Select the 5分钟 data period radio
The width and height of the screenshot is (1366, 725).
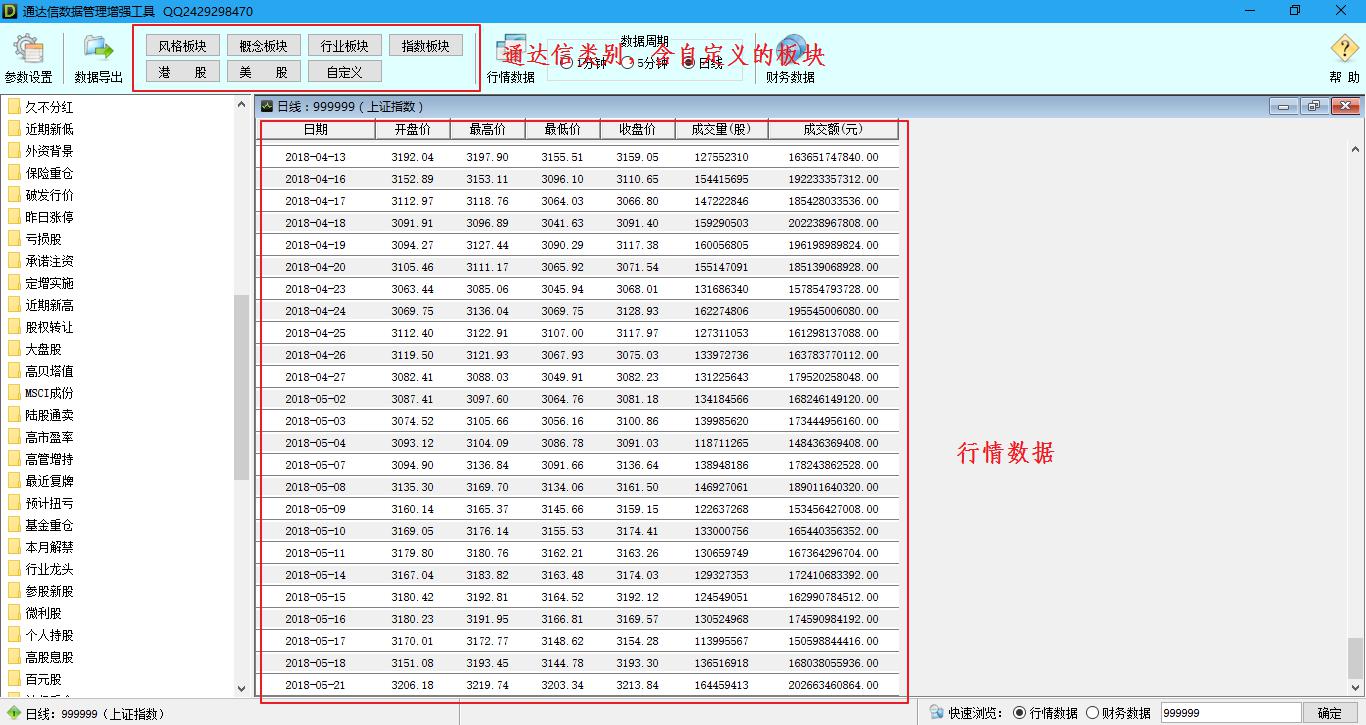tap(628, 63)
